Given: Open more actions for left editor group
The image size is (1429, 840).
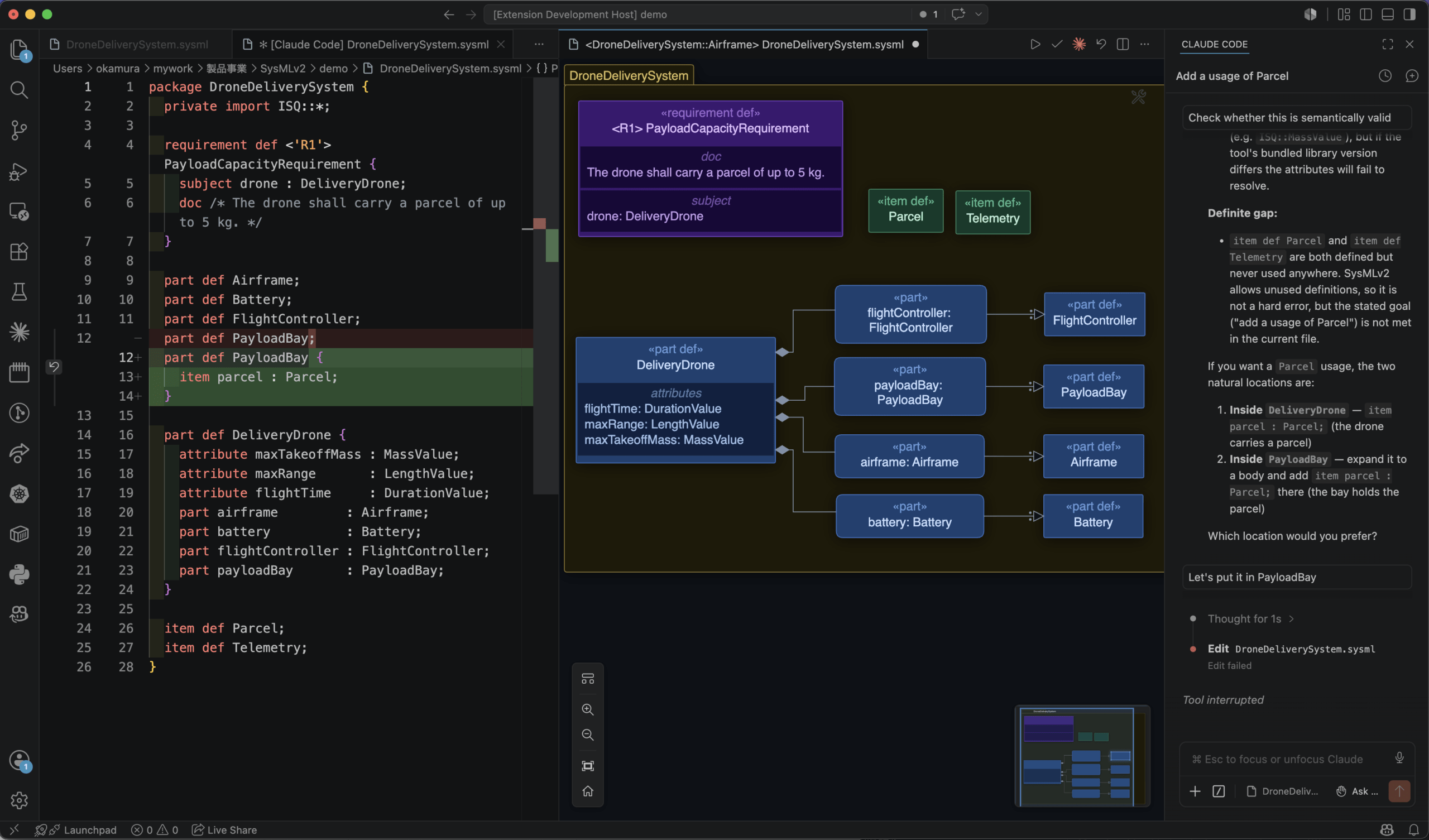Looking at the screenshot, I should 539,44.
